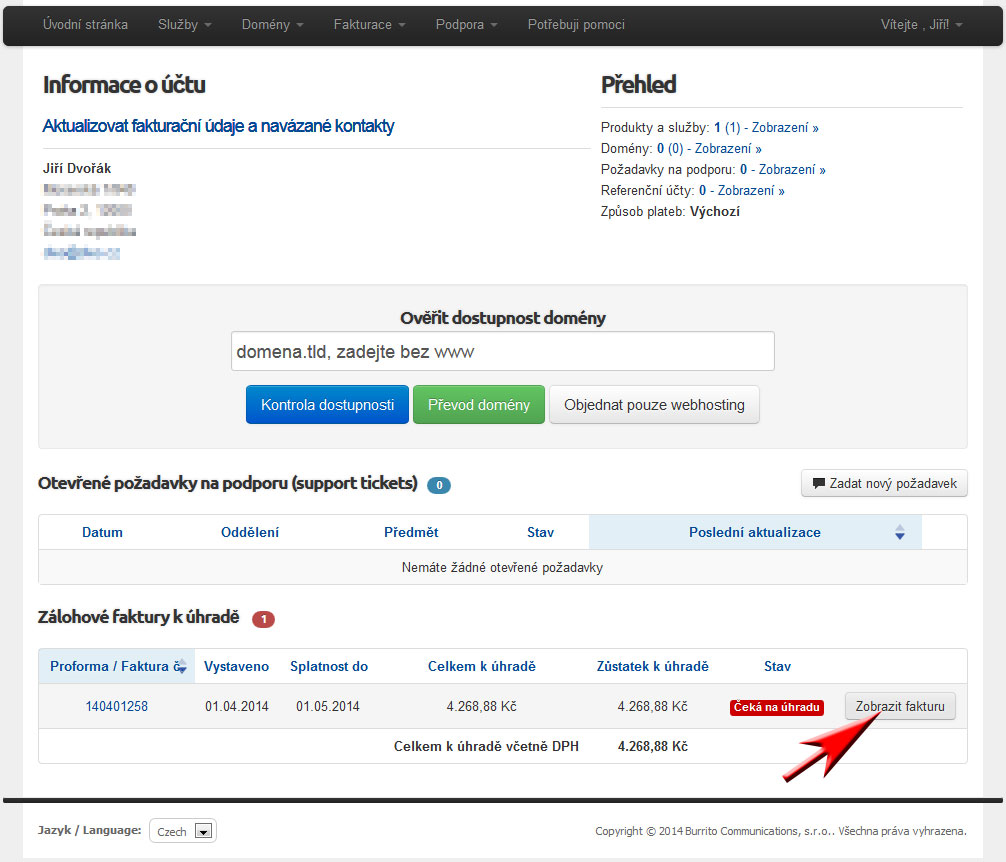Image resolution: width=1006 pixels, height=862 pixels.
Task: Open the Služby dropdown menu
Action: [185, 25]
